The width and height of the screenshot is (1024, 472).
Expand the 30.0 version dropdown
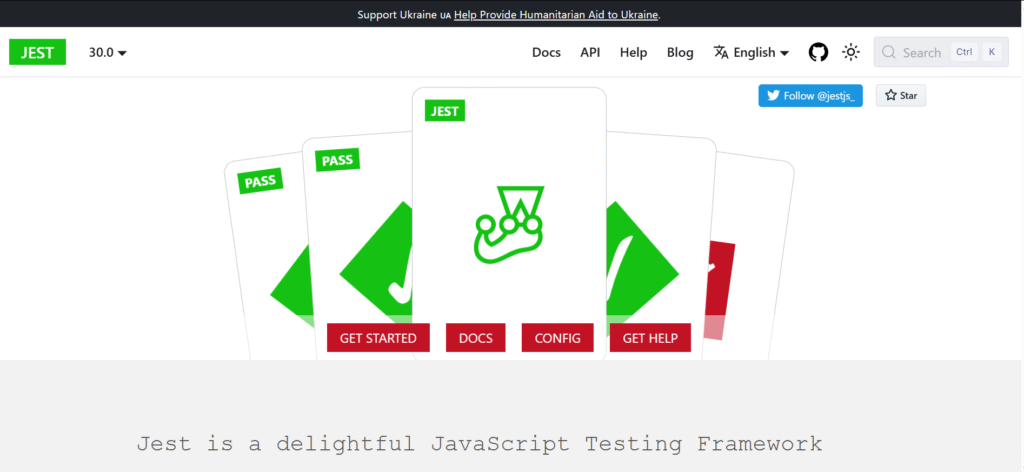[x=107, y=52]
